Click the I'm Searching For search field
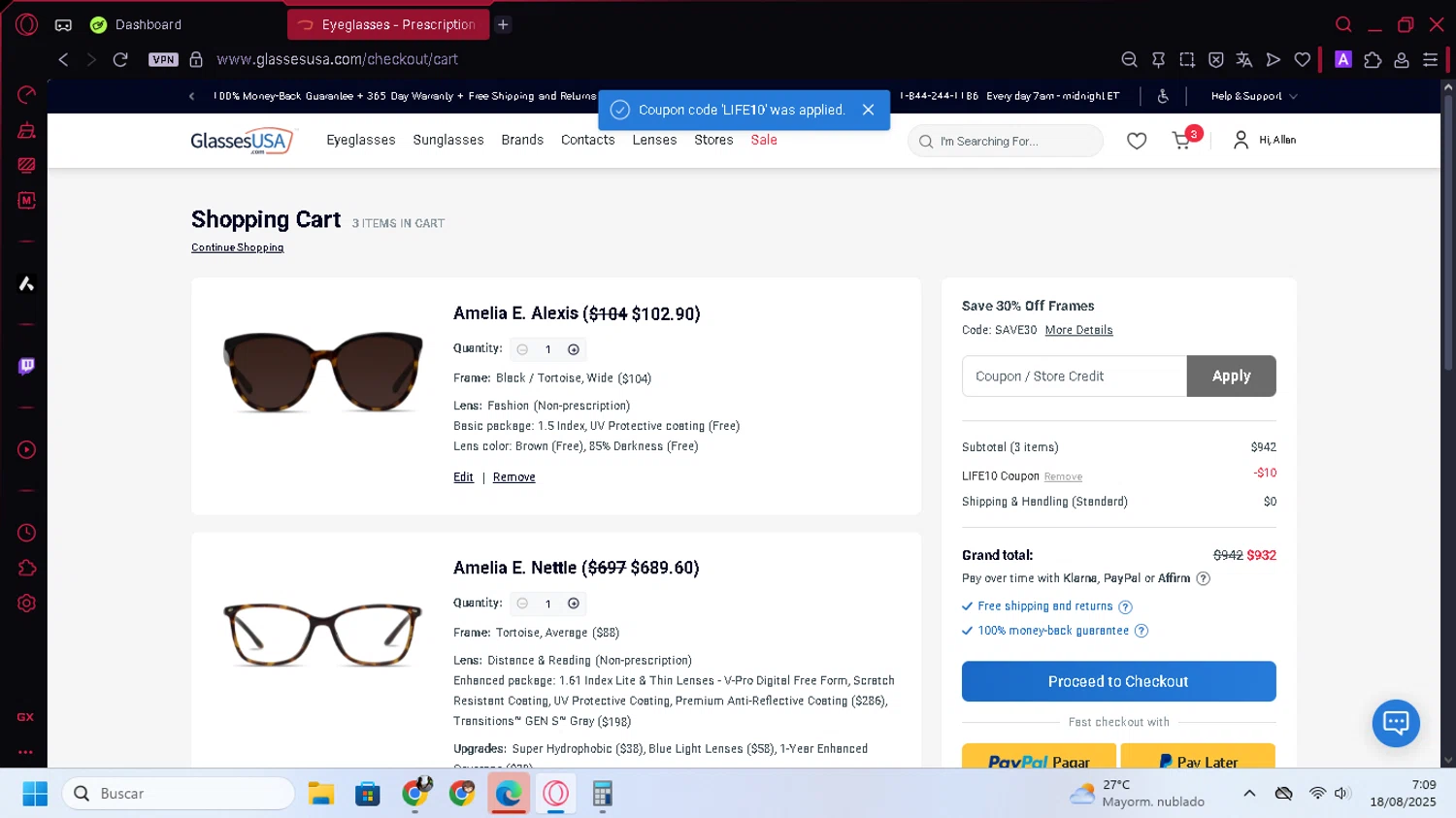1456x818 pixels. (1005, 141)
